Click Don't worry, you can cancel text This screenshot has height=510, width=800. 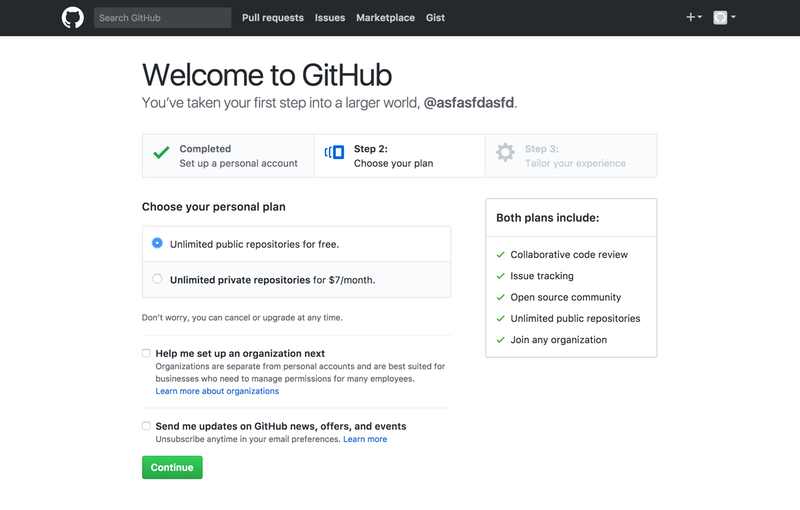(x=242, y=318)
